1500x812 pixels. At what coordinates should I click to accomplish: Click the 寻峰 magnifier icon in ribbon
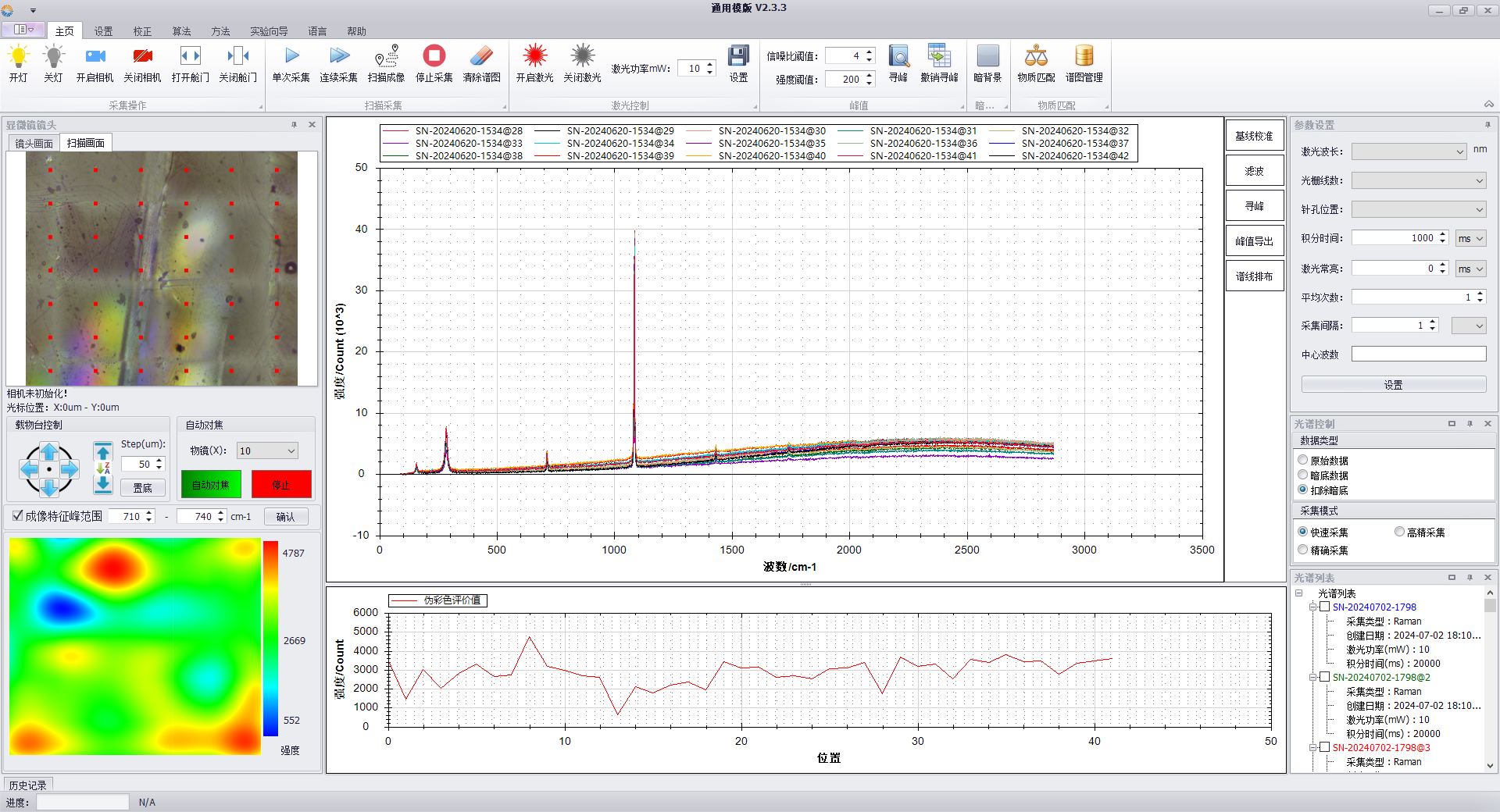(898, 57)
